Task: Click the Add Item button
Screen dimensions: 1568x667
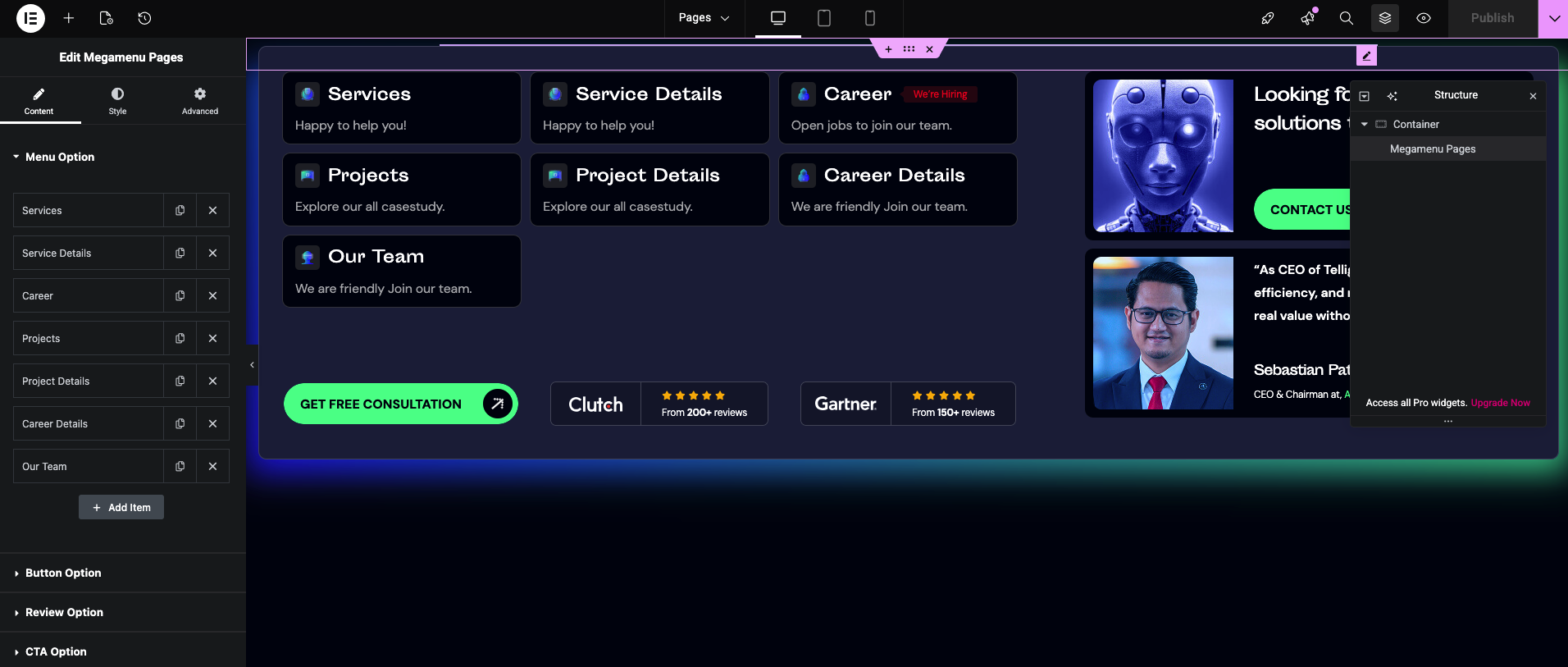Action: point(121,507)
